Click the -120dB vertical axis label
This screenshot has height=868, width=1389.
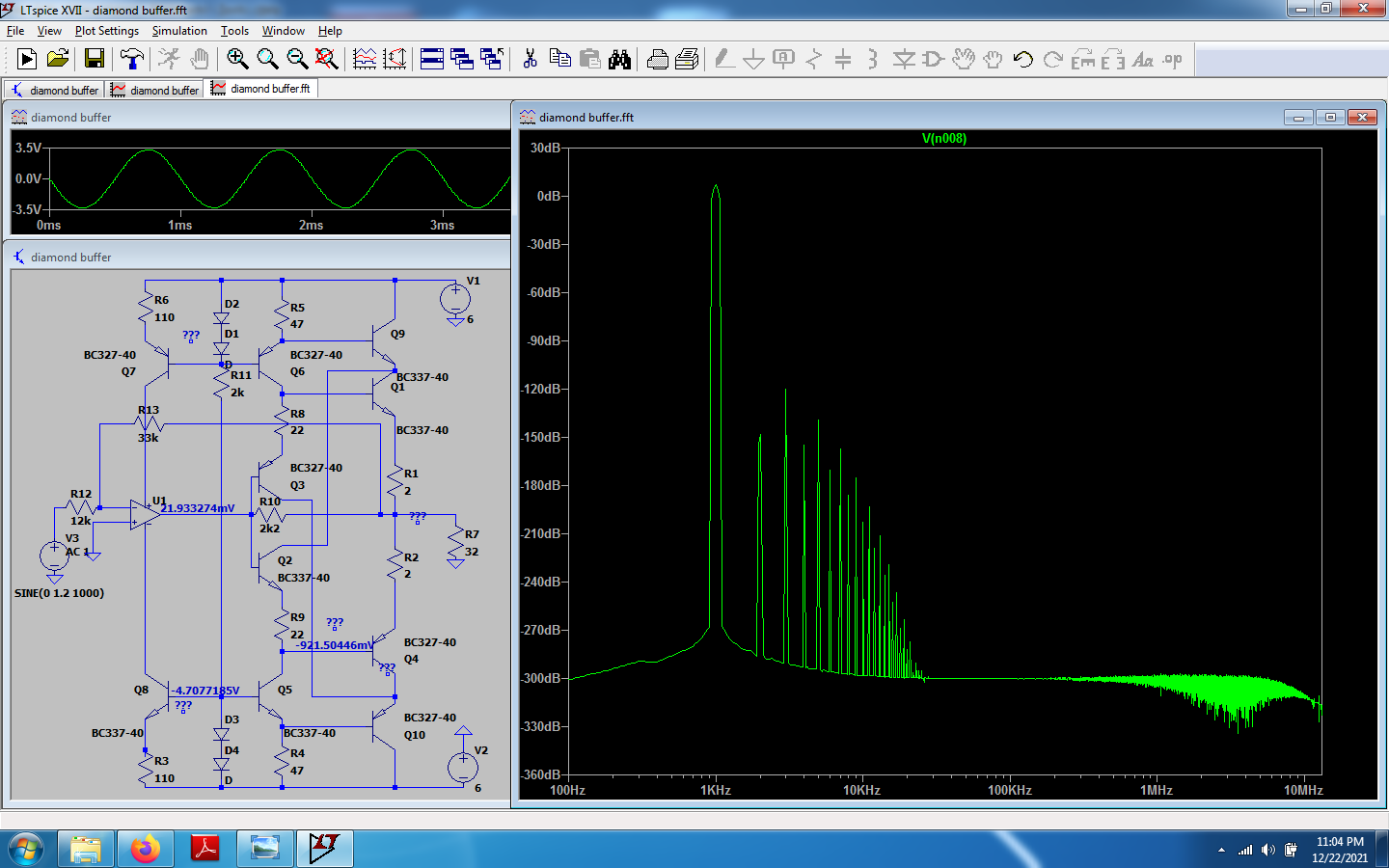(542, 389)
